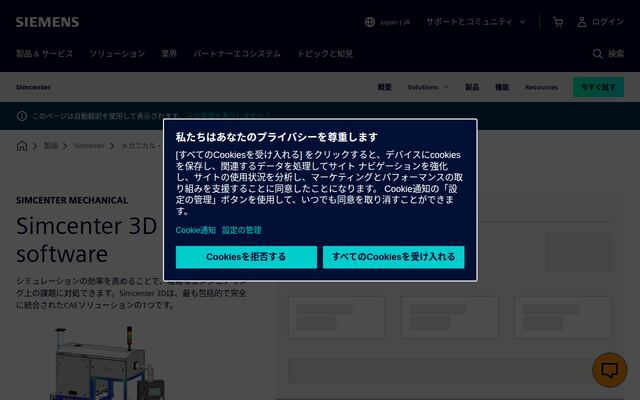This screenshot has height=400, width=640.
Task: Expand the サポートとコミュニティ dropdown
Action: [476, 22]
